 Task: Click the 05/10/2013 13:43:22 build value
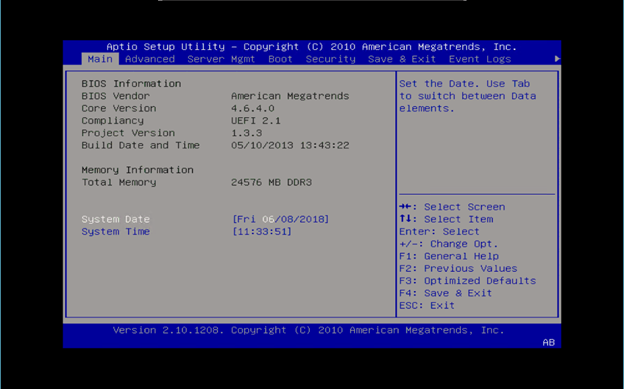pos(290,145)
